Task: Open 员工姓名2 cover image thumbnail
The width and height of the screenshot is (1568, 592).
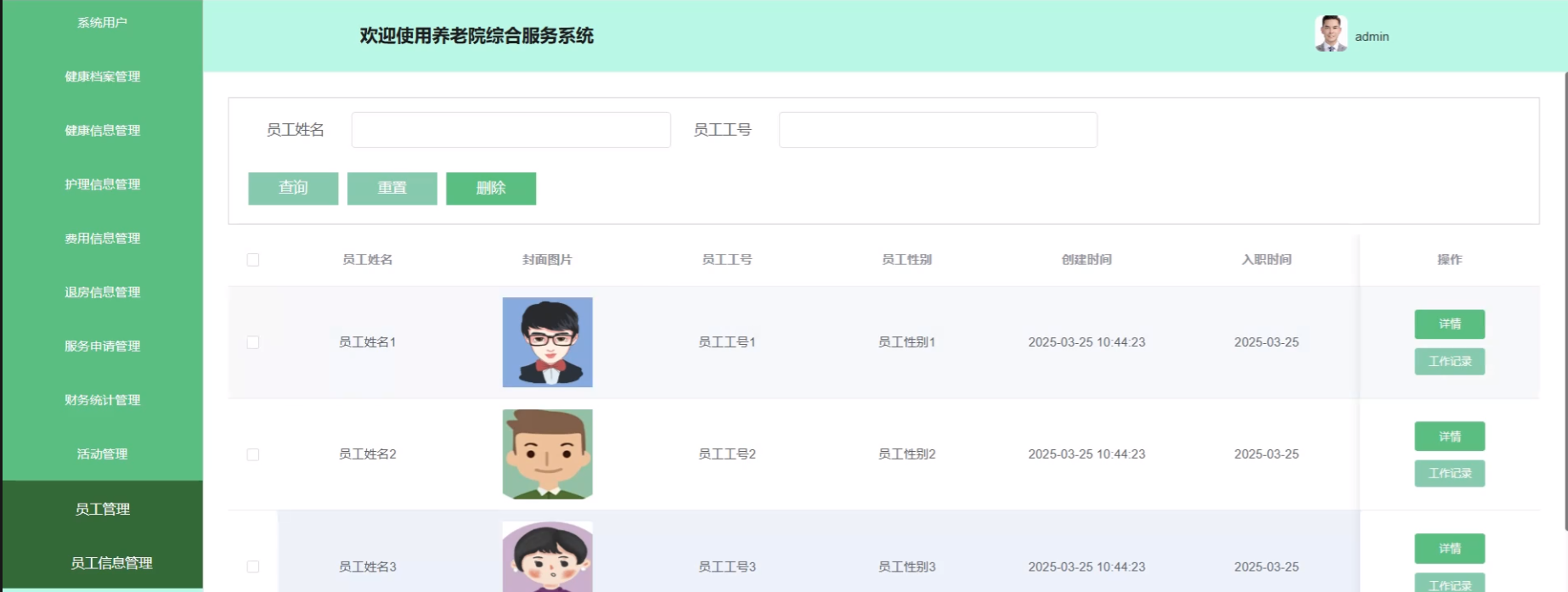Action: [x=547, y=454]
